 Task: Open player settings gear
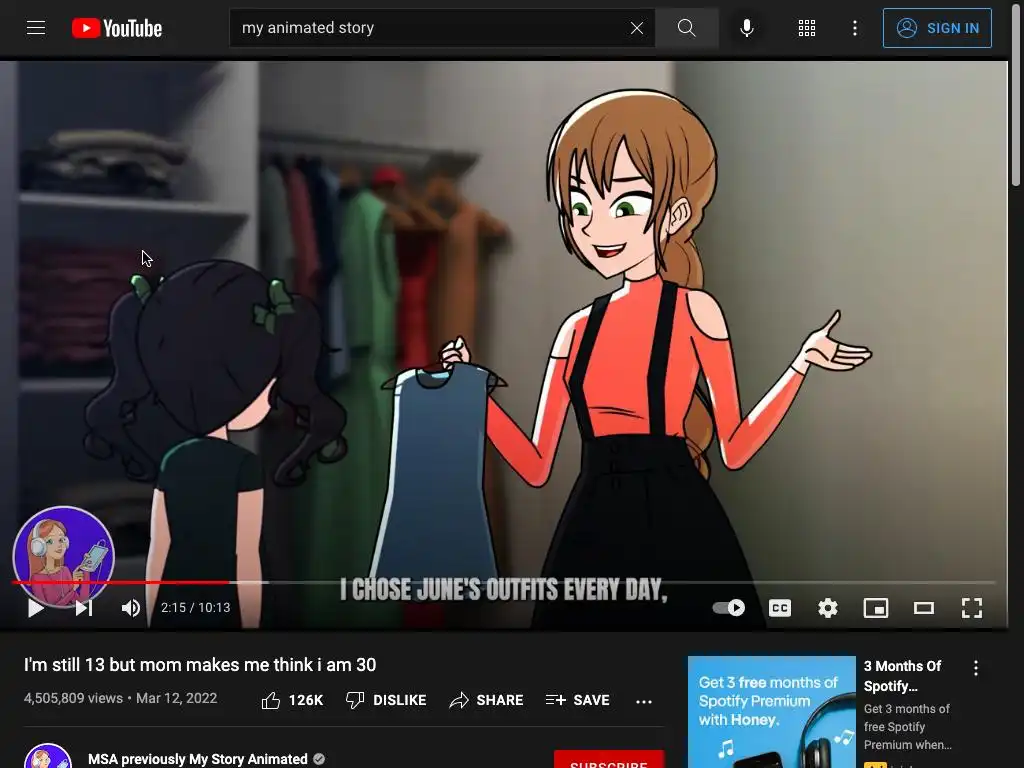(x=827, y=608)
